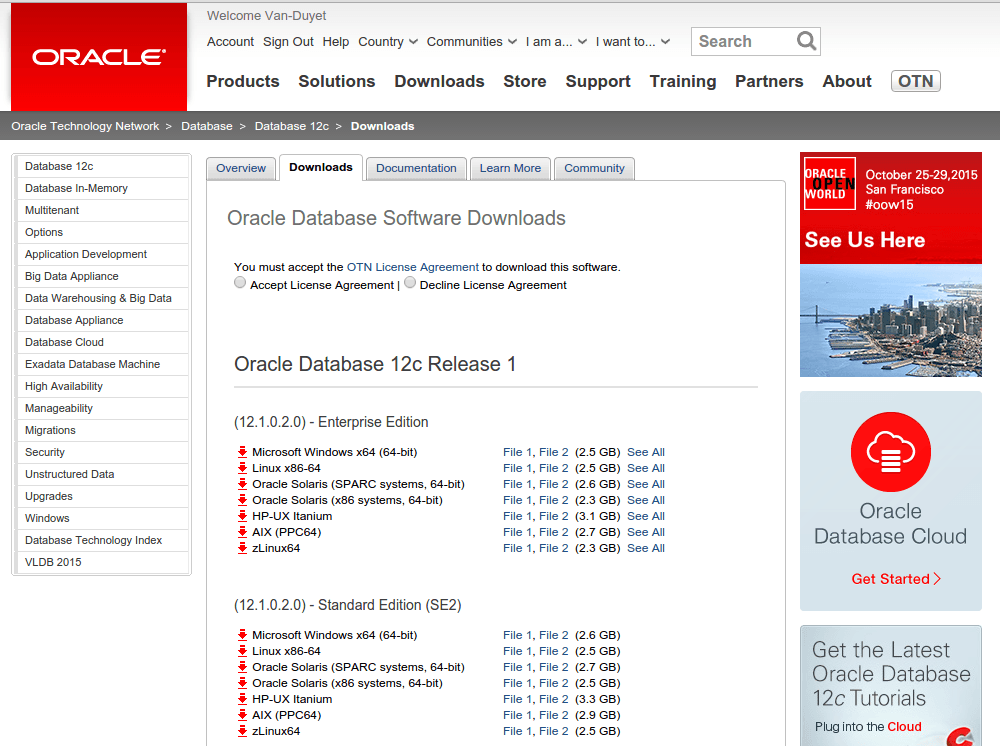Select Database In-Memory in the left sidebar
This screenshot has width=1000, height=746.
point(77,188)
